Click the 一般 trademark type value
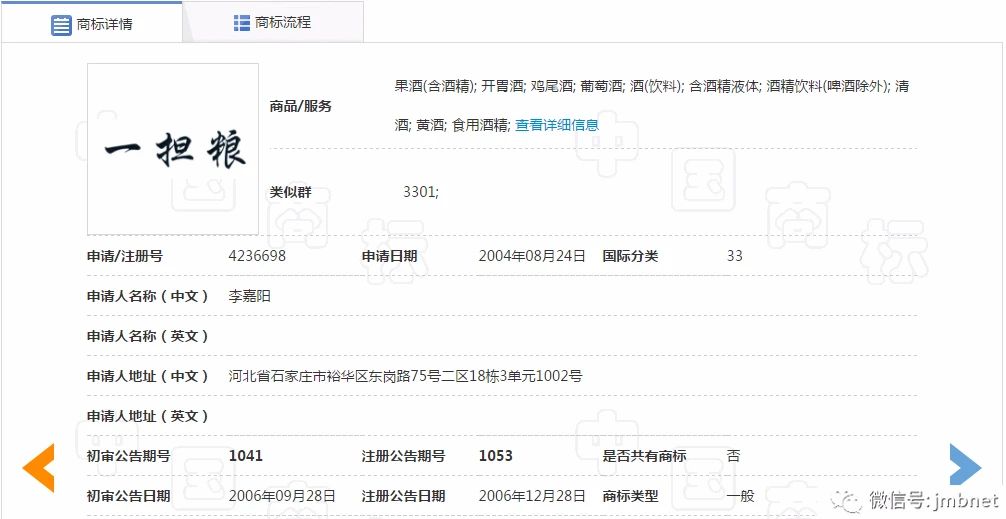This screenshot has height=519, width=1006. pyautogui.click(x=740, y=496)
